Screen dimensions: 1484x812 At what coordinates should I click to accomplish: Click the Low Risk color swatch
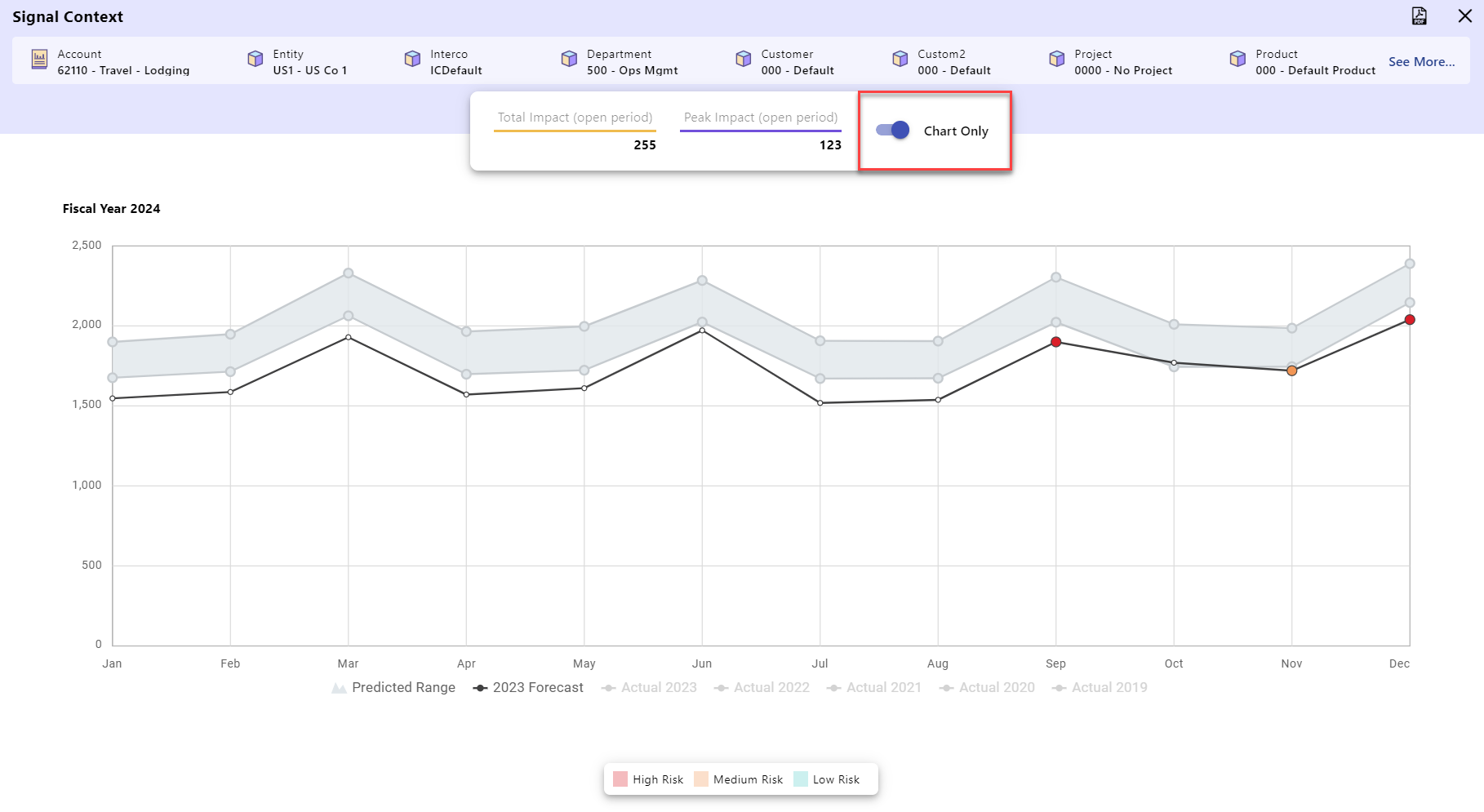coord(801,779)
